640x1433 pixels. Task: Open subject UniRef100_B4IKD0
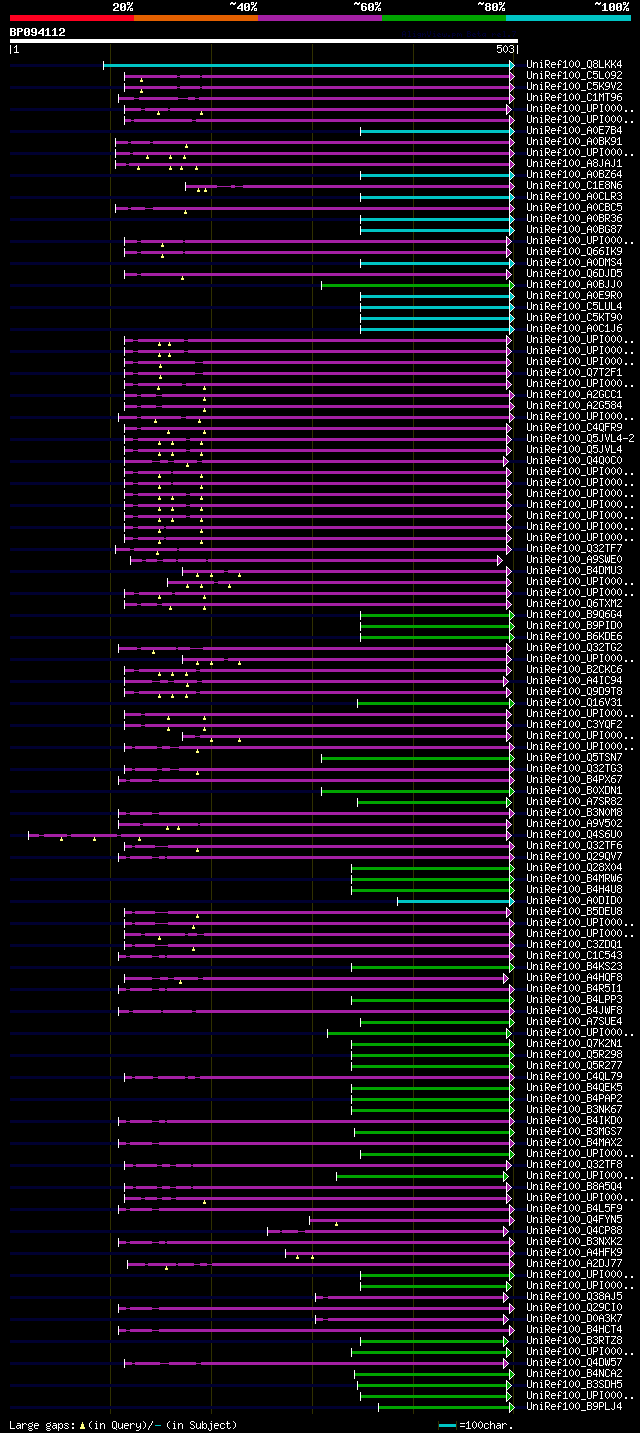[x=576, y=1121]
